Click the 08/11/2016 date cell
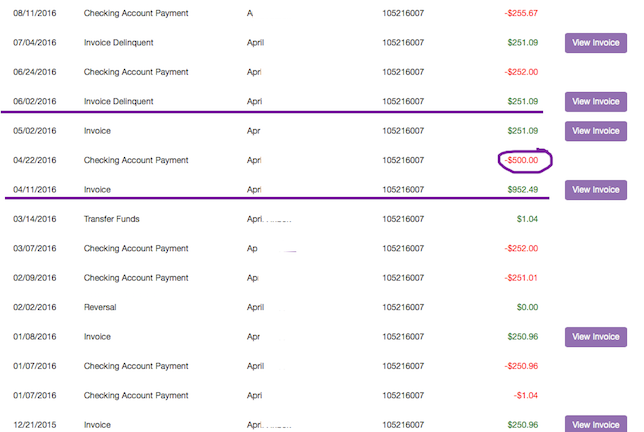The image size is (644, 432). click(34, 13)
